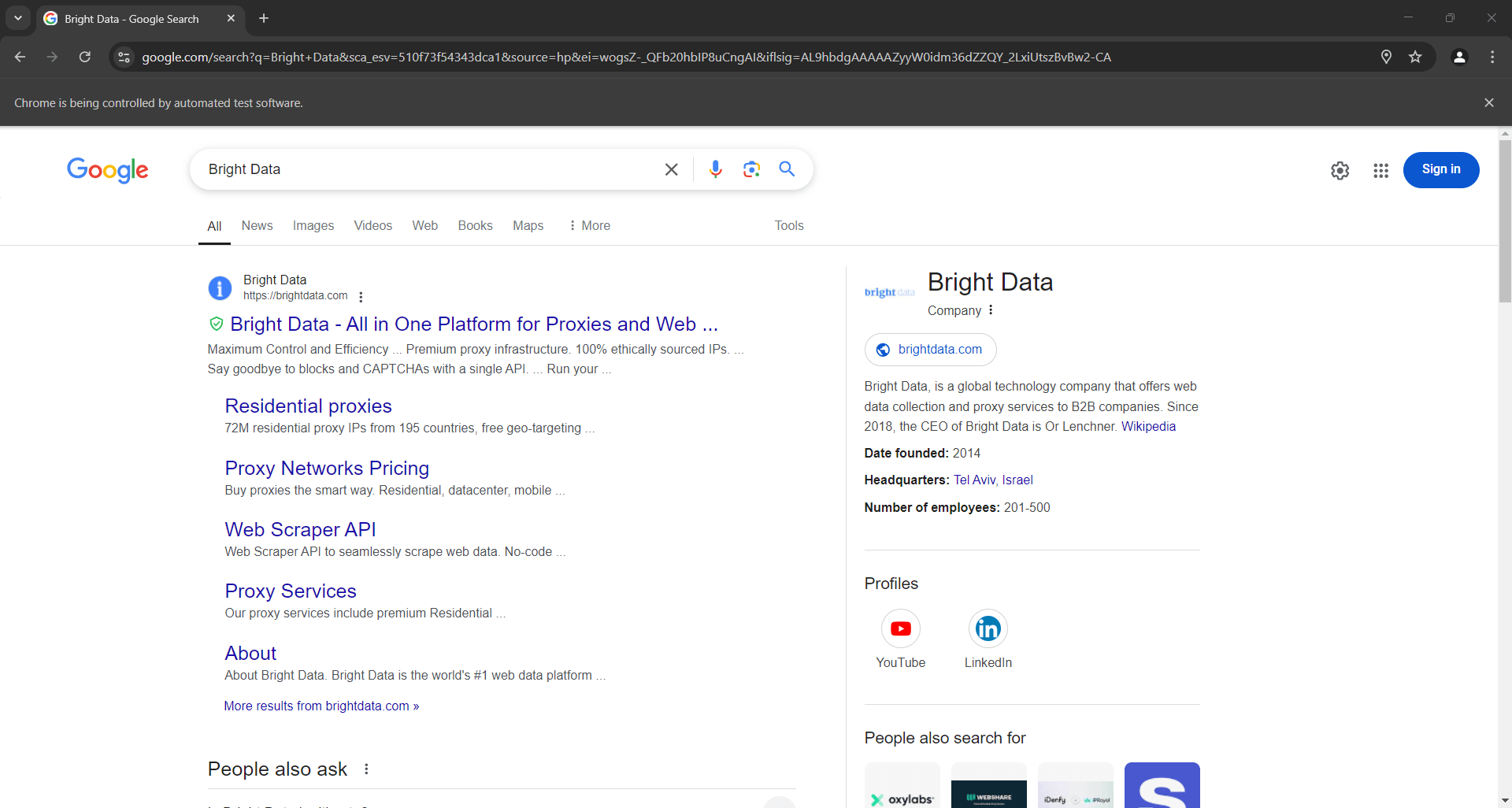Switch to the News tab
This screenshot has height=808, width=1512.
257,225
